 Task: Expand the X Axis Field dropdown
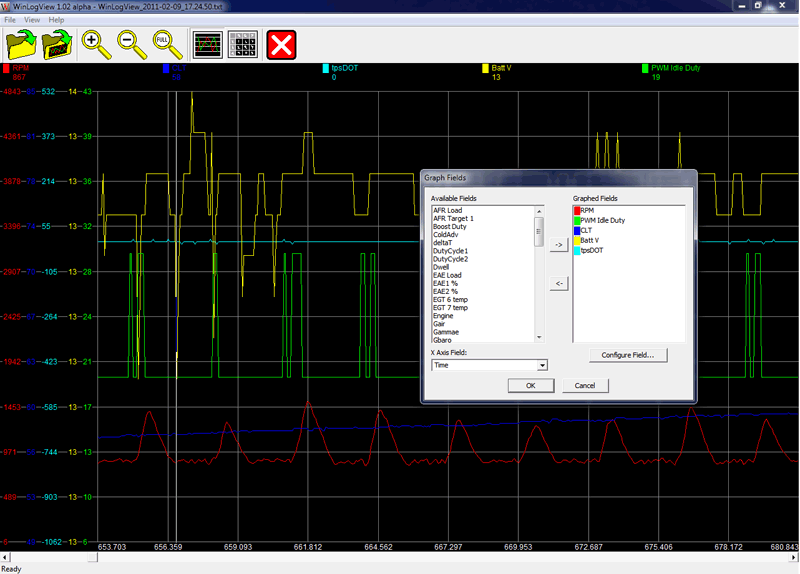(x=542, y=365)
